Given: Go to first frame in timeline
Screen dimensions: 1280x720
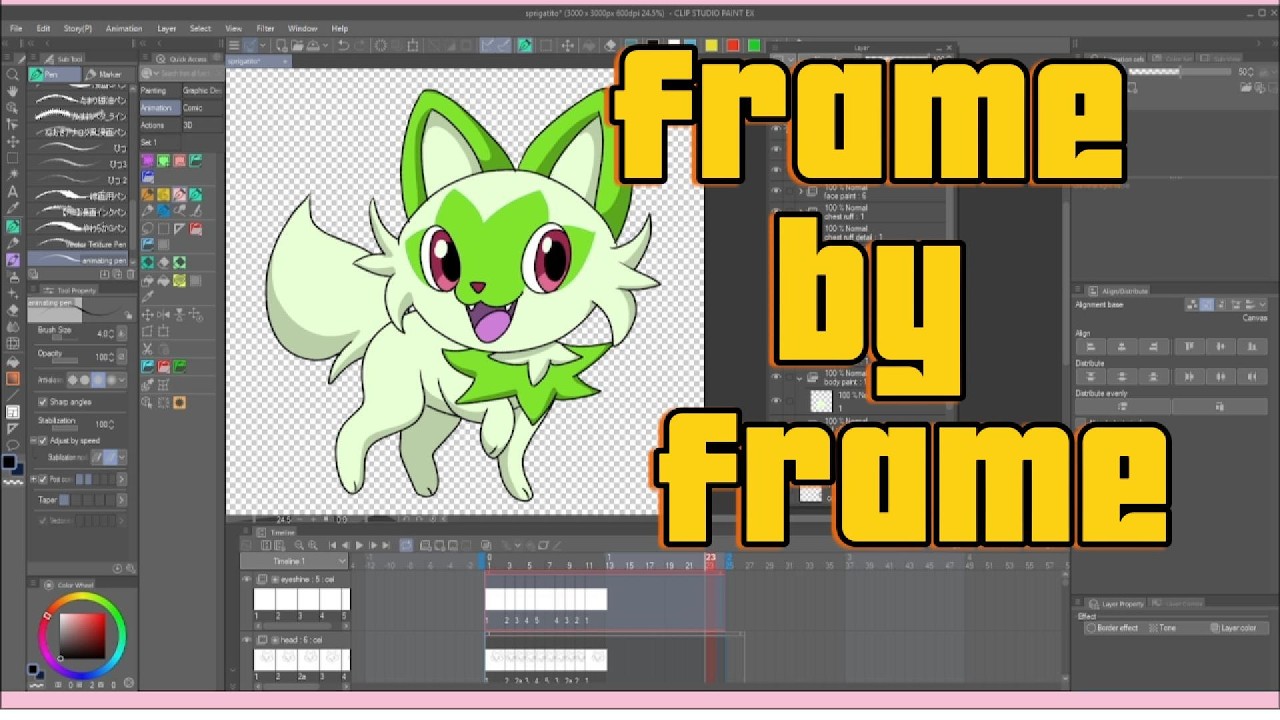Looking at the screenshot, I should (x=333, y=545).
